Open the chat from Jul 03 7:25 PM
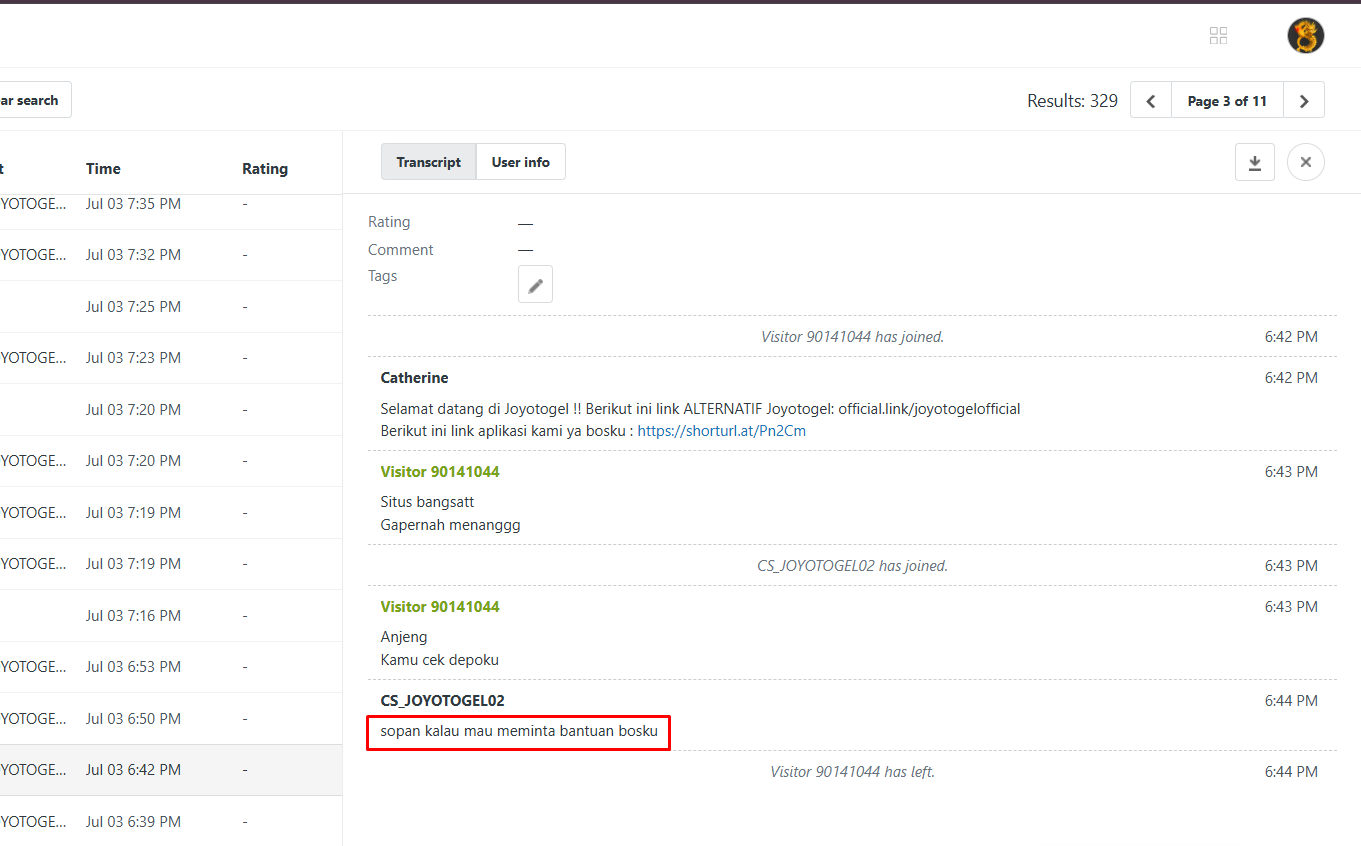 [x=171, y=307]
